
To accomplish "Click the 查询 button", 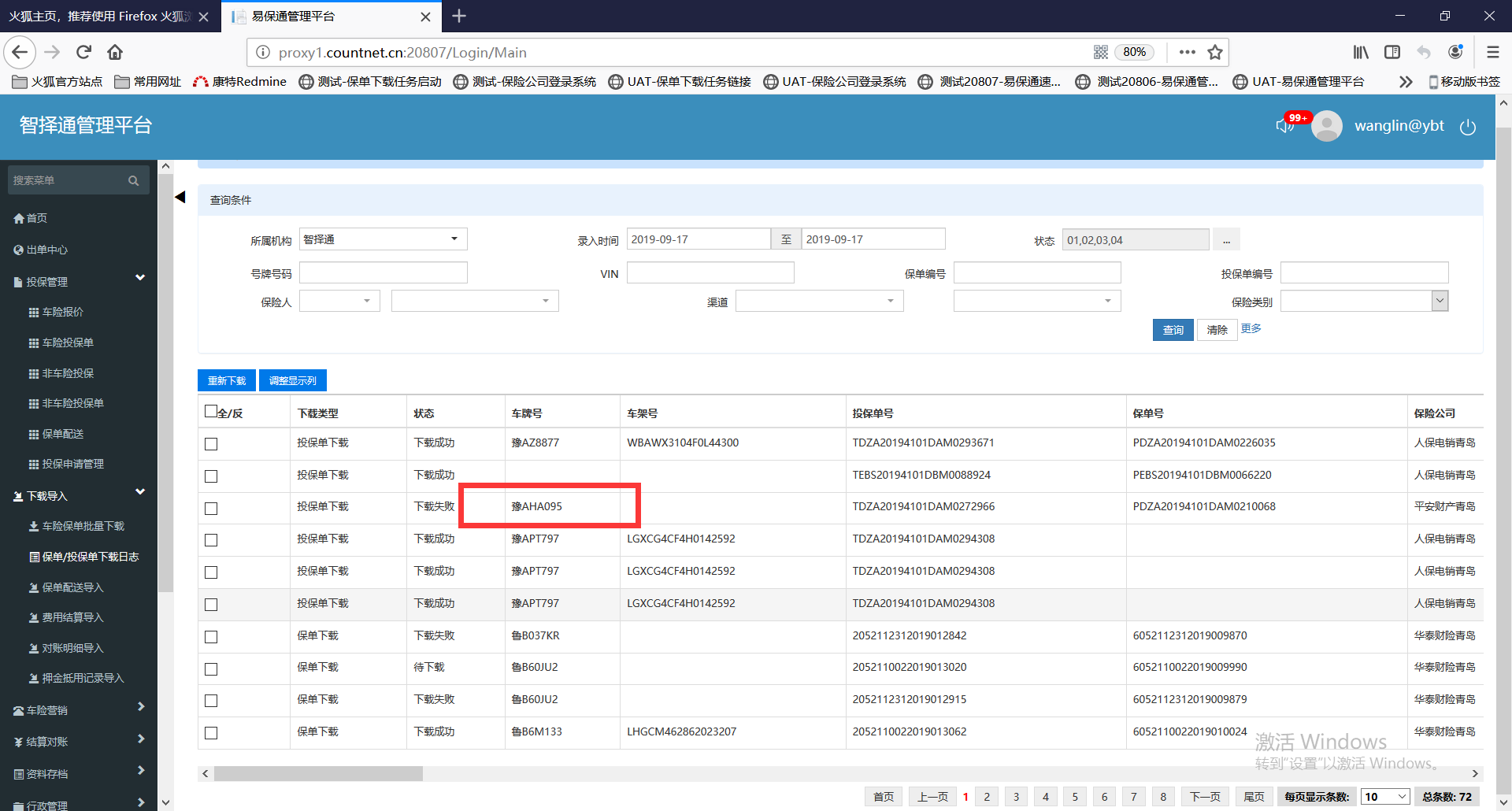I will (1173, 330).
